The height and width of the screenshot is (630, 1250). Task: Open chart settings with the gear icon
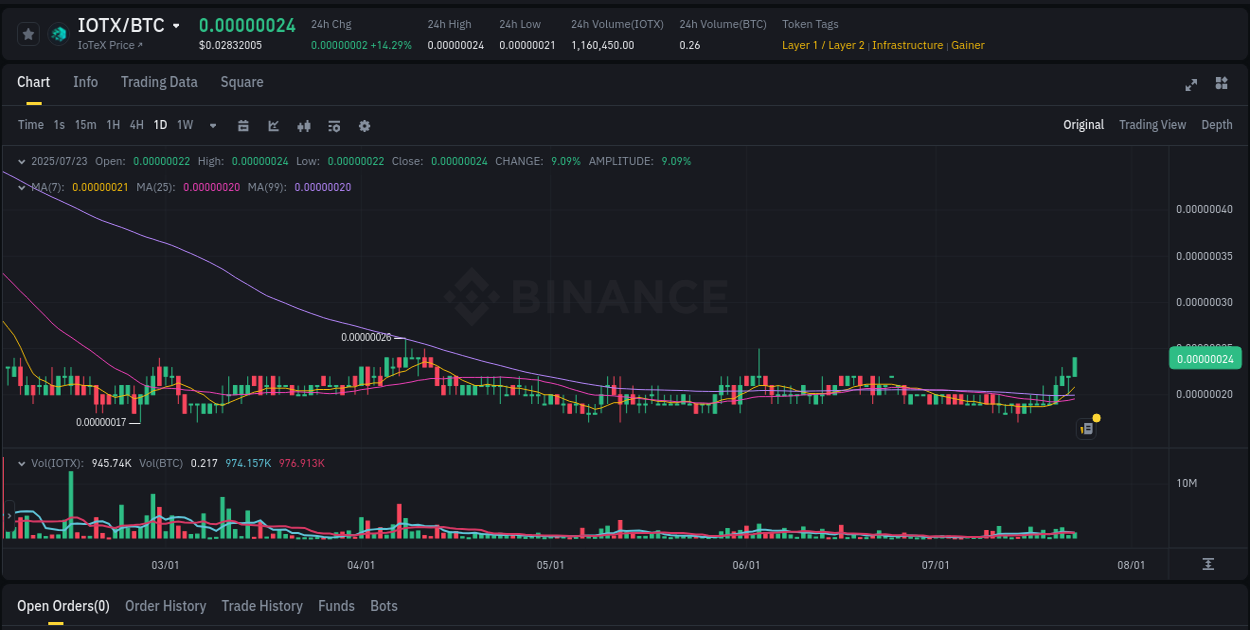coord(364,126)
